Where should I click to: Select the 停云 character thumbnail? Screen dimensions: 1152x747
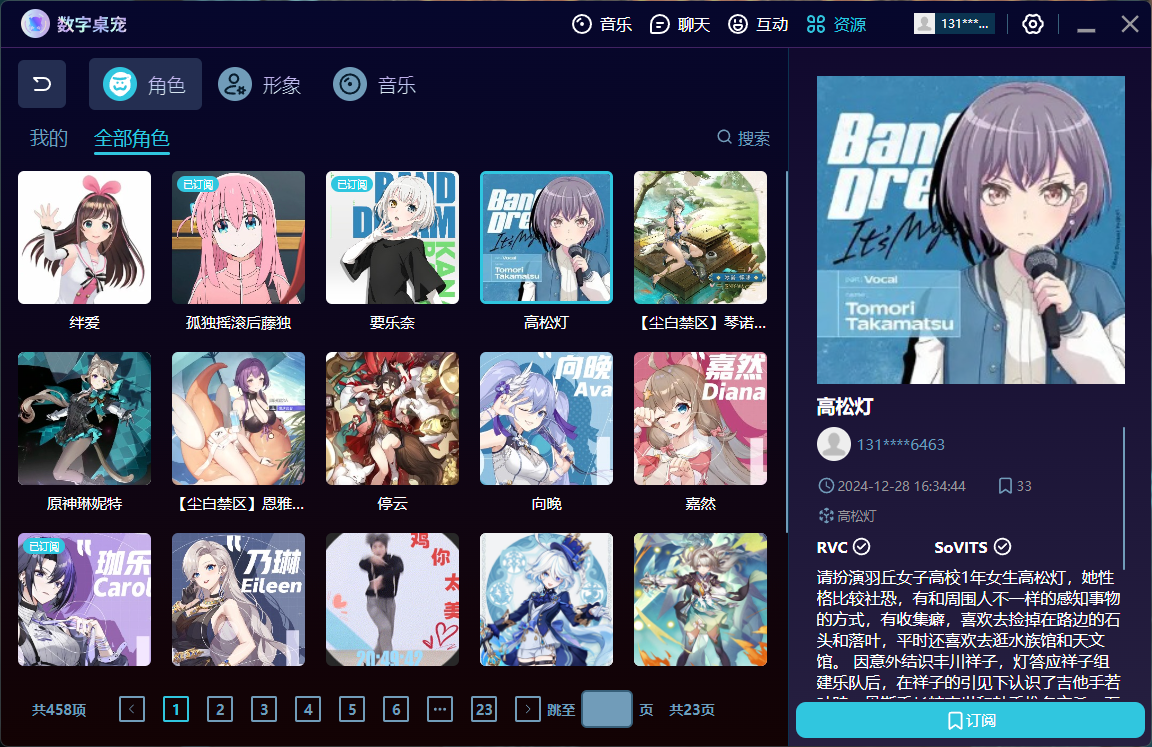pyautogui.click(x=392, y=419)
